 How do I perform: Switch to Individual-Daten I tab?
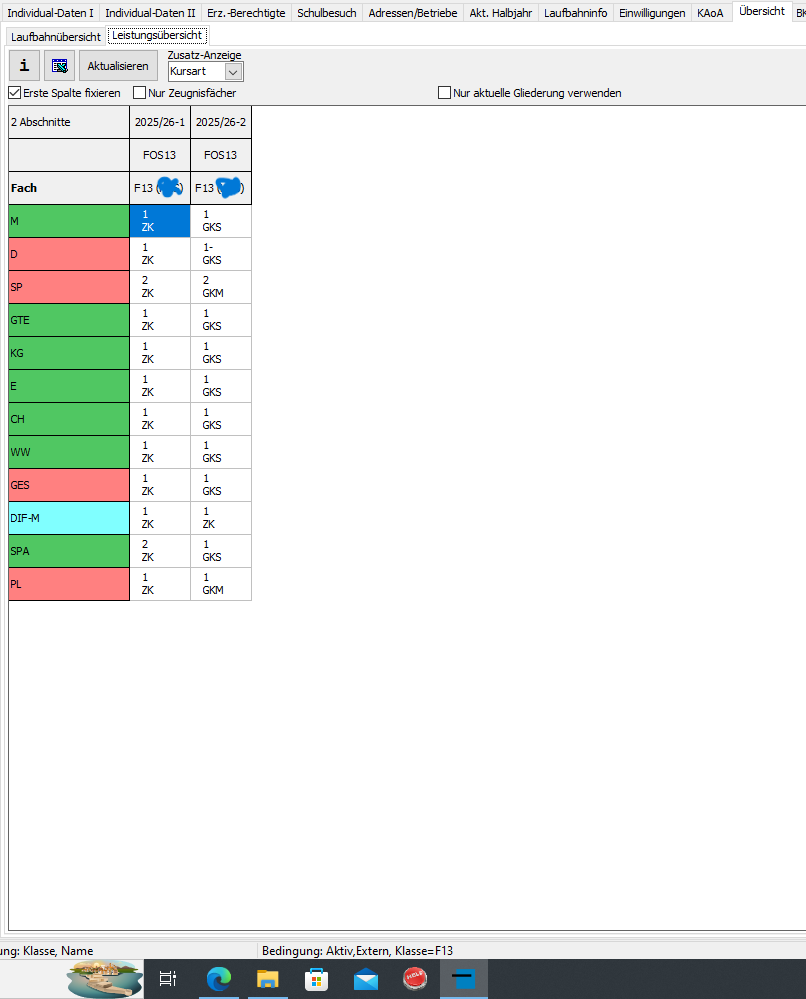(50, 13)
